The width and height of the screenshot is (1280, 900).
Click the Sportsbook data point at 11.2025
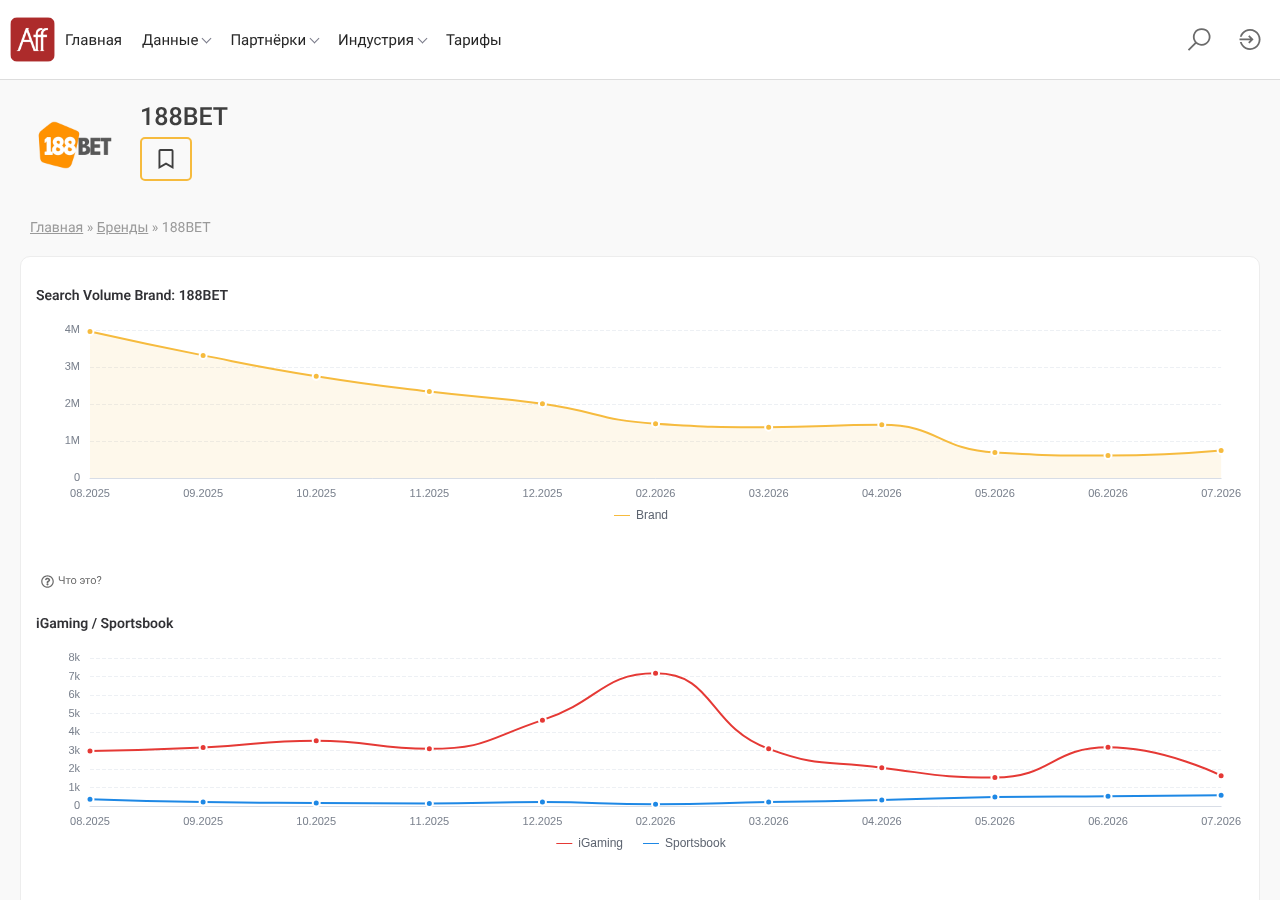click(x=429, y=749)
